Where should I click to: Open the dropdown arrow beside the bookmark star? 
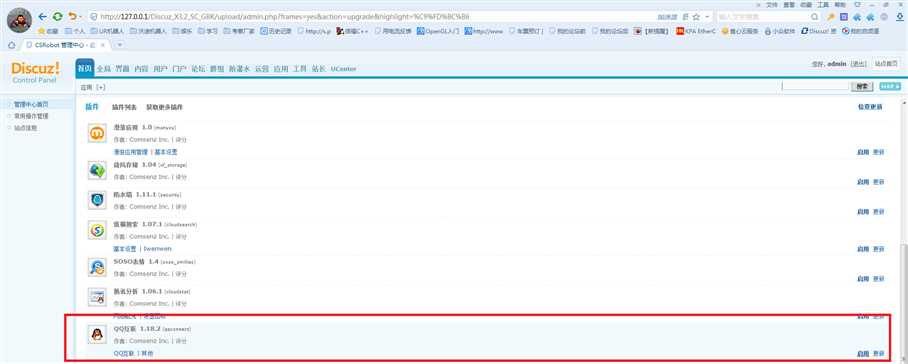tap(707, 17)
